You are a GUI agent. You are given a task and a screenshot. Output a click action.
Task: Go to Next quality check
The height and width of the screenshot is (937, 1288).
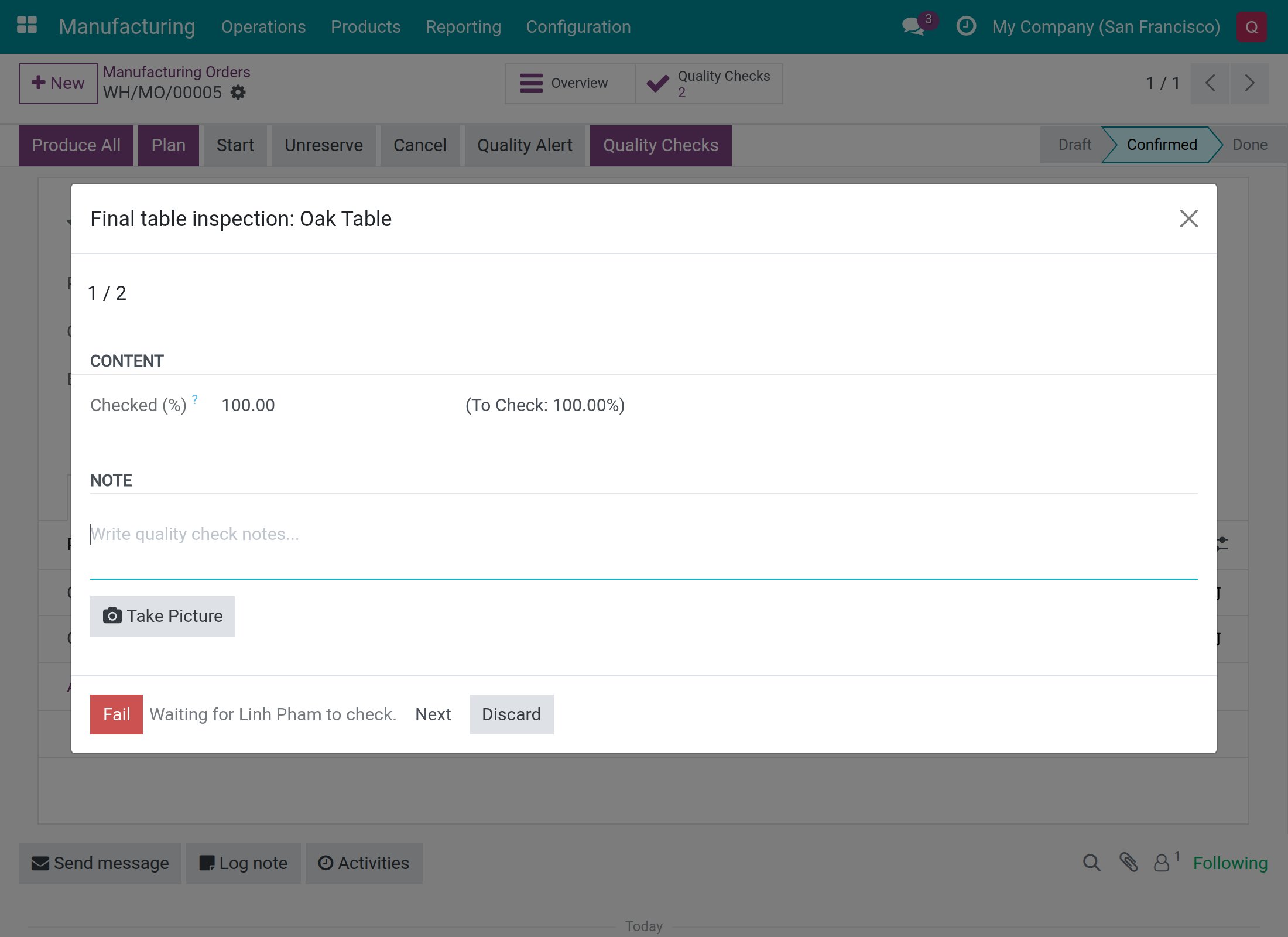pyautogui.click(x=433, y=714)
